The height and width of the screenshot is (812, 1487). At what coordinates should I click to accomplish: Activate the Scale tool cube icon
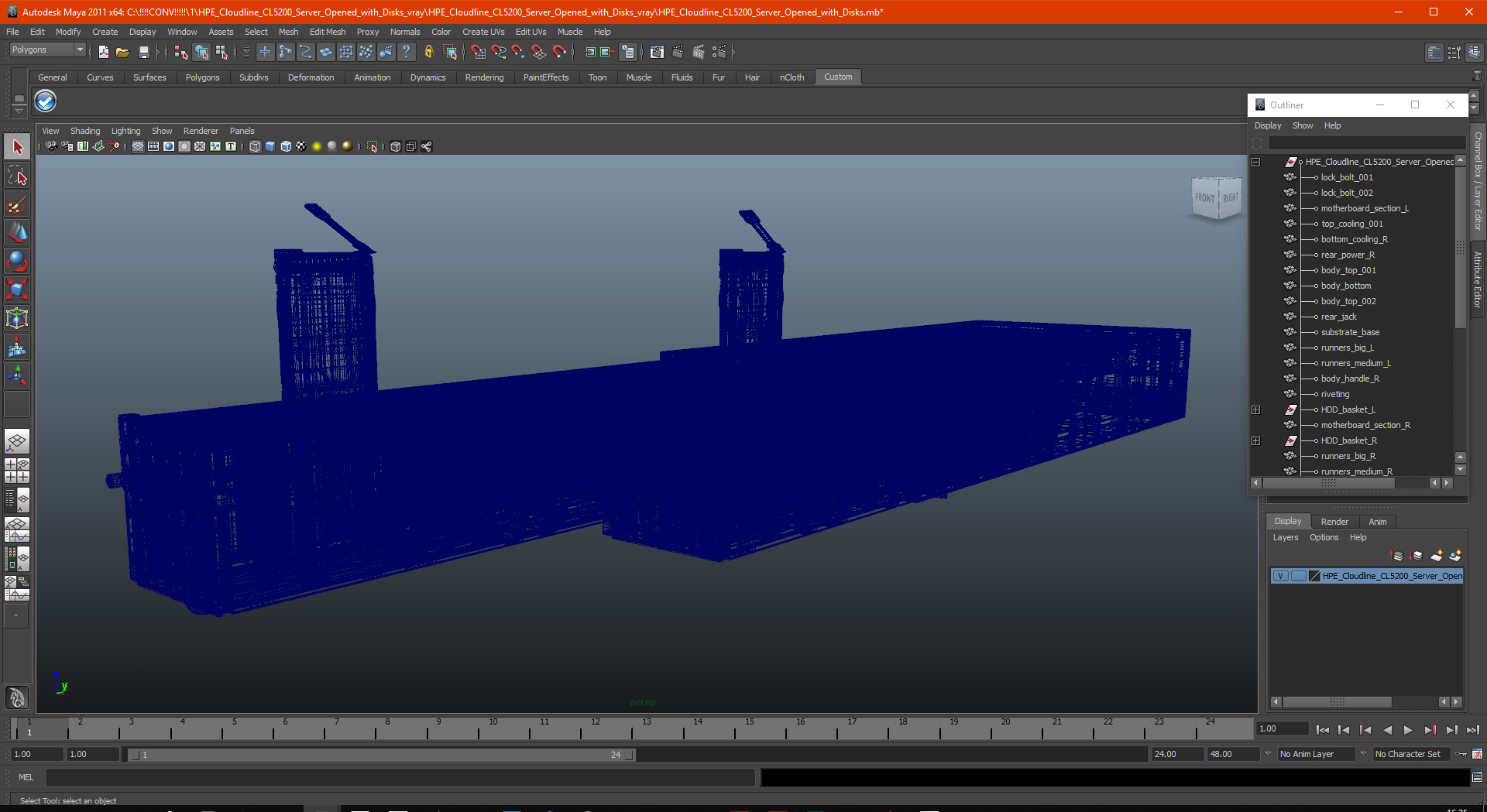point(17,290)
